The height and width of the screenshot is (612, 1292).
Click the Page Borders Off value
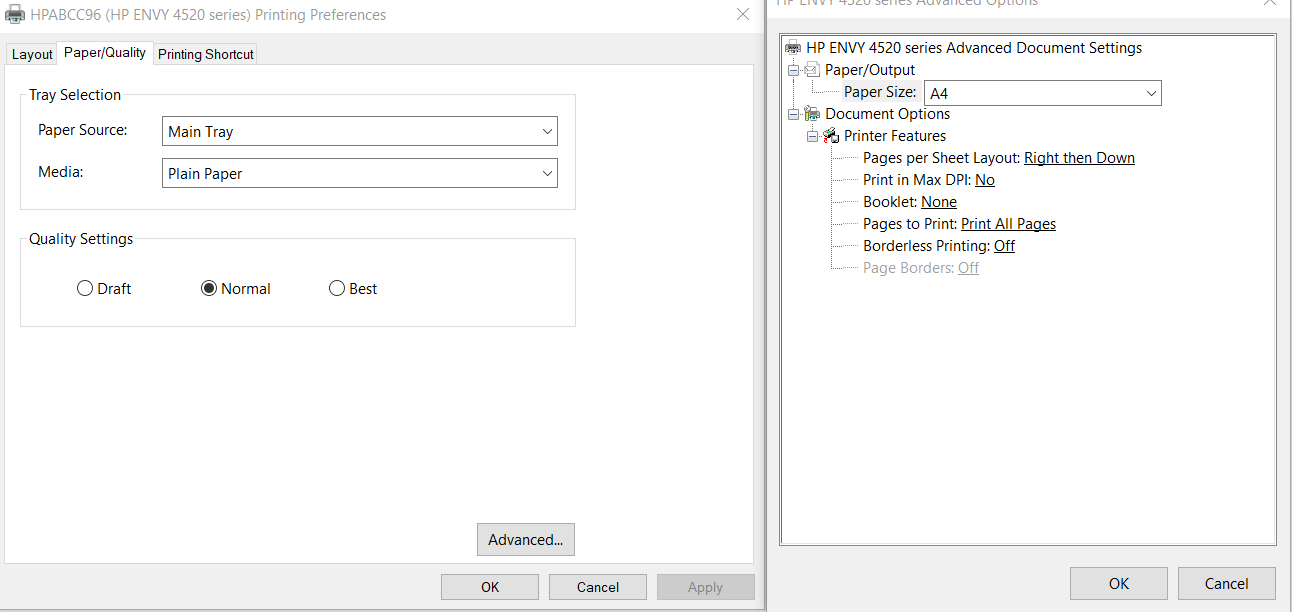[x=968, y=268]
